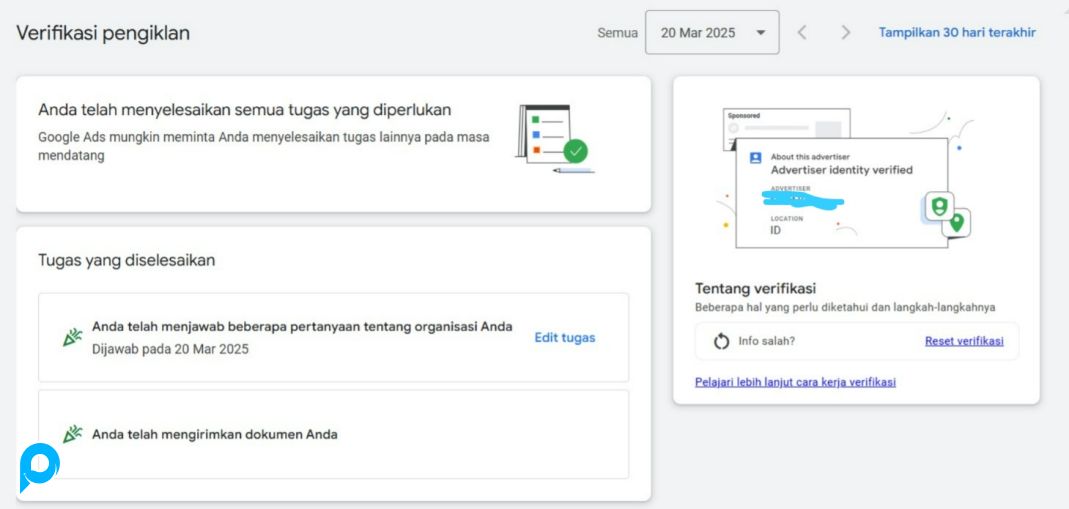Click the blue chat bubble logo at bottom-left
This screenshot has height=509, width=1069.
pos(39,467)
